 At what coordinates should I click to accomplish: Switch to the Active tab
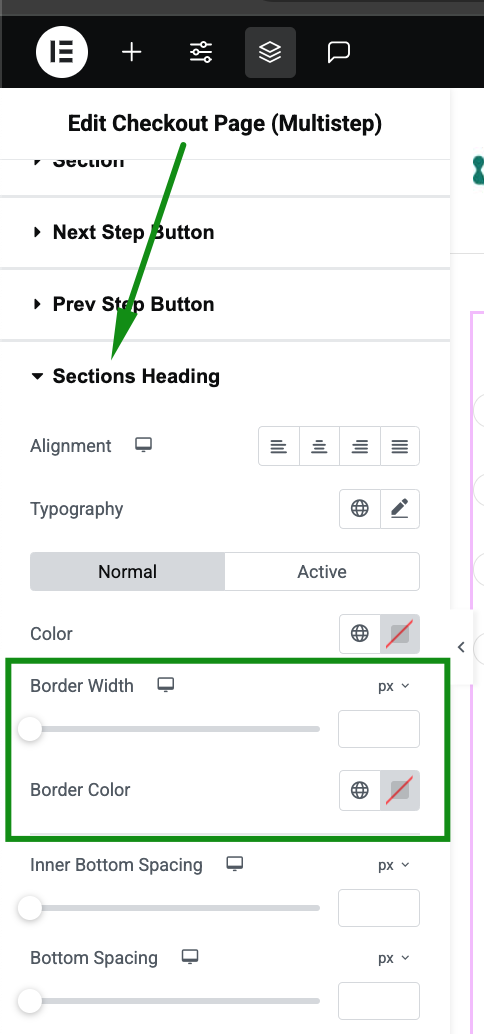[x=322, y=572]
